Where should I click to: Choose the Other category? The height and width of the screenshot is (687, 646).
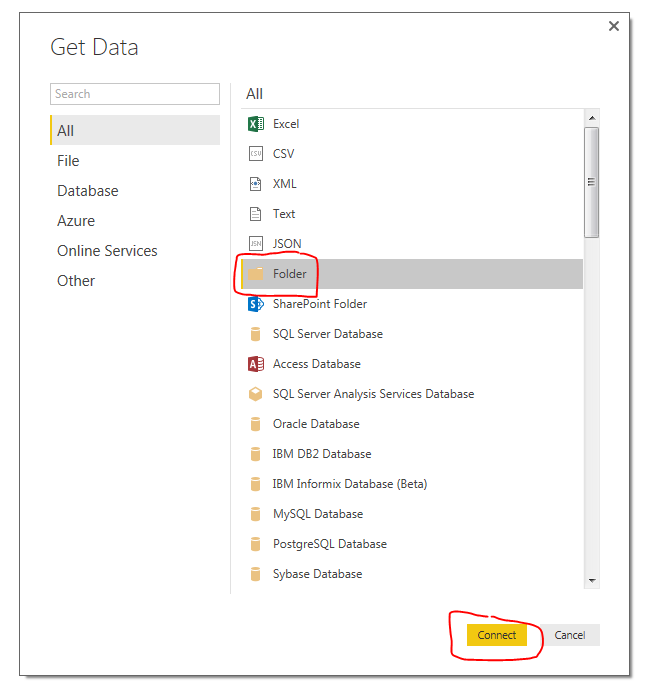[x=135, y=281]
